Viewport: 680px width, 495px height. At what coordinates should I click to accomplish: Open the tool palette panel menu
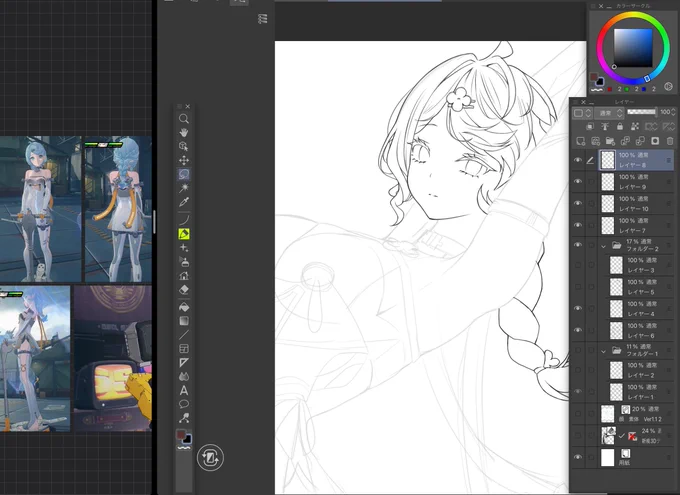click(x=180, y=106)
